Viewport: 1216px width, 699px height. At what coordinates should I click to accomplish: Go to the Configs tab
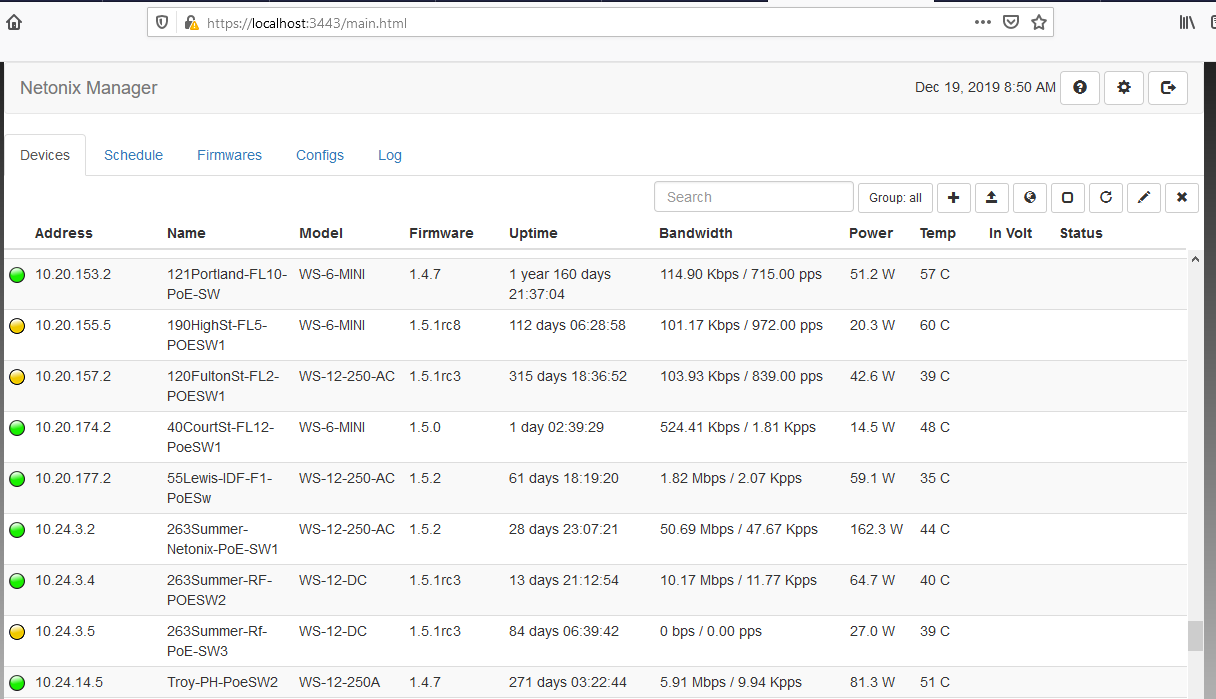point(320,155)
